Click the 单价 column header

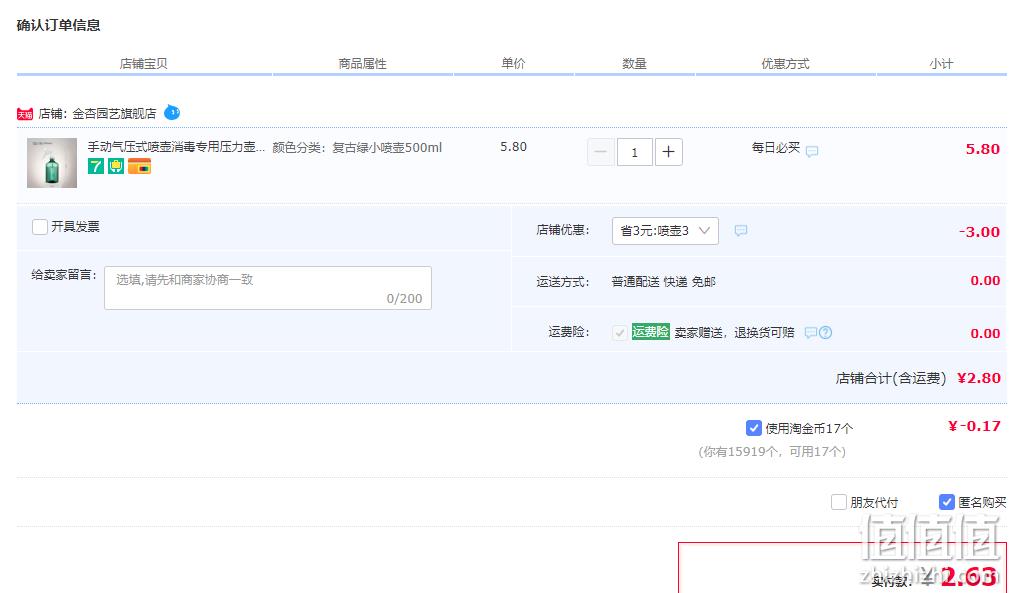tap(514, 63)
